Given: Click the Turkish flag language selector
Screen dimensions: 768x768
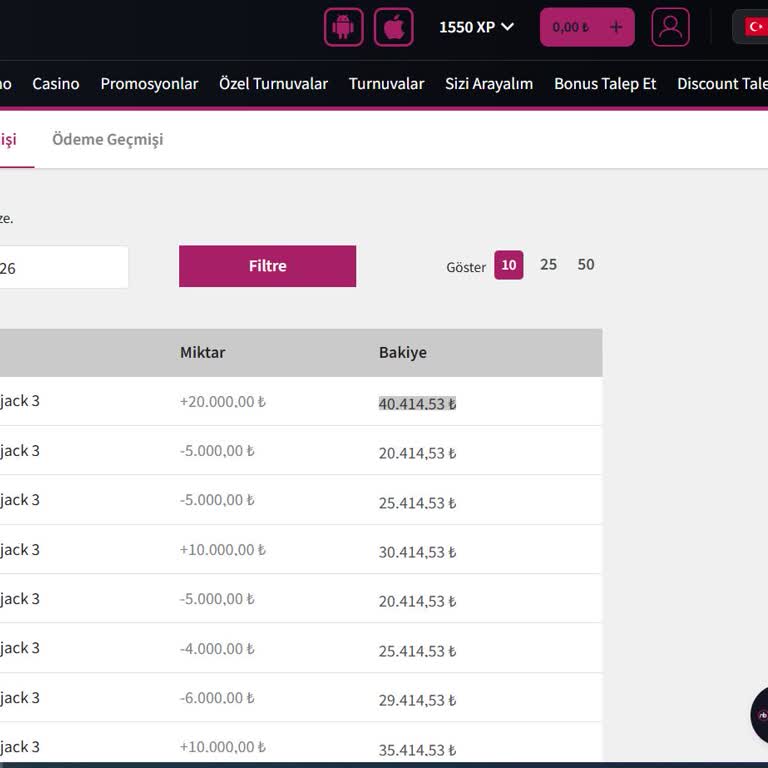Looking at the screenshot, I should [755, 27].
